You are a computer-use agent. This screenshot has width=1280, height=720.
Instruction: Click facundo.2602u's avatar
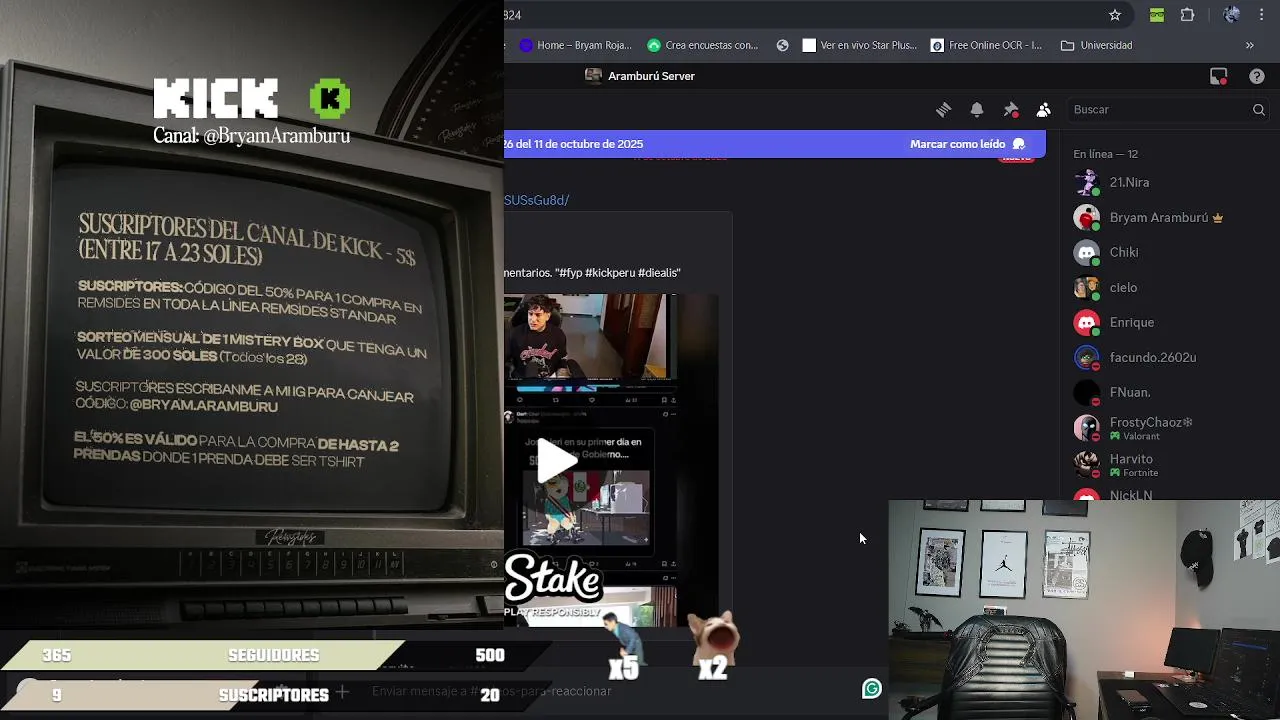coord(1087,357)
